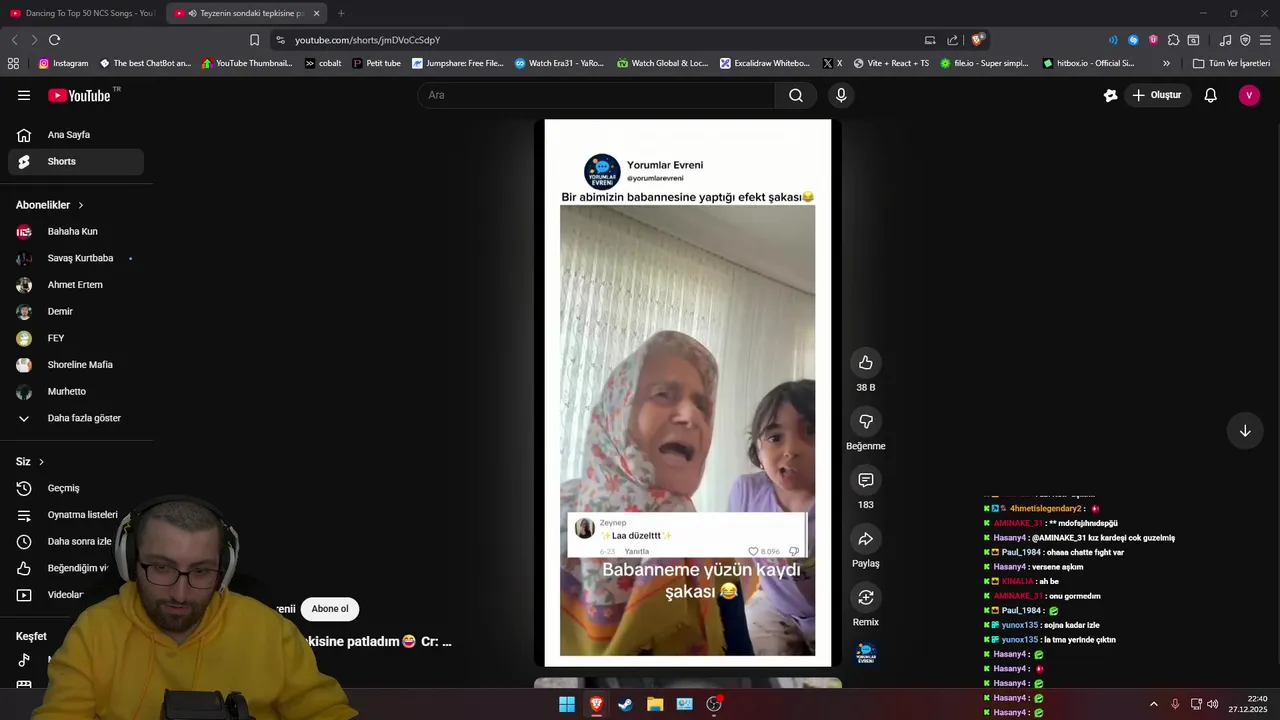Screen dimensions: 1280x720
Task: Open Geçmiş history page
Action: (x=76, y=488)
